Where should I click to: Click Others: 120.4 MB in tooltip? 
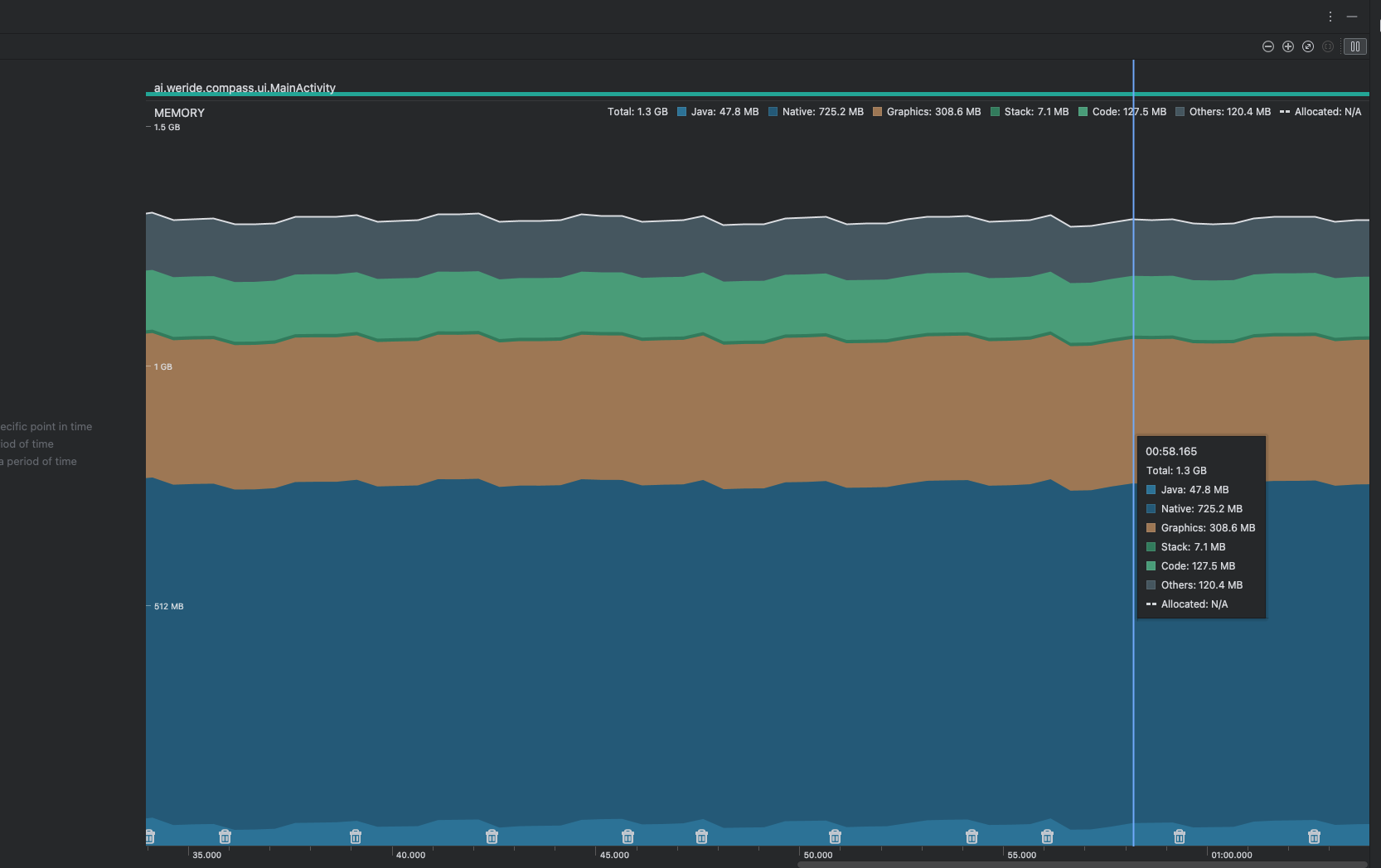pos(1202,585)
